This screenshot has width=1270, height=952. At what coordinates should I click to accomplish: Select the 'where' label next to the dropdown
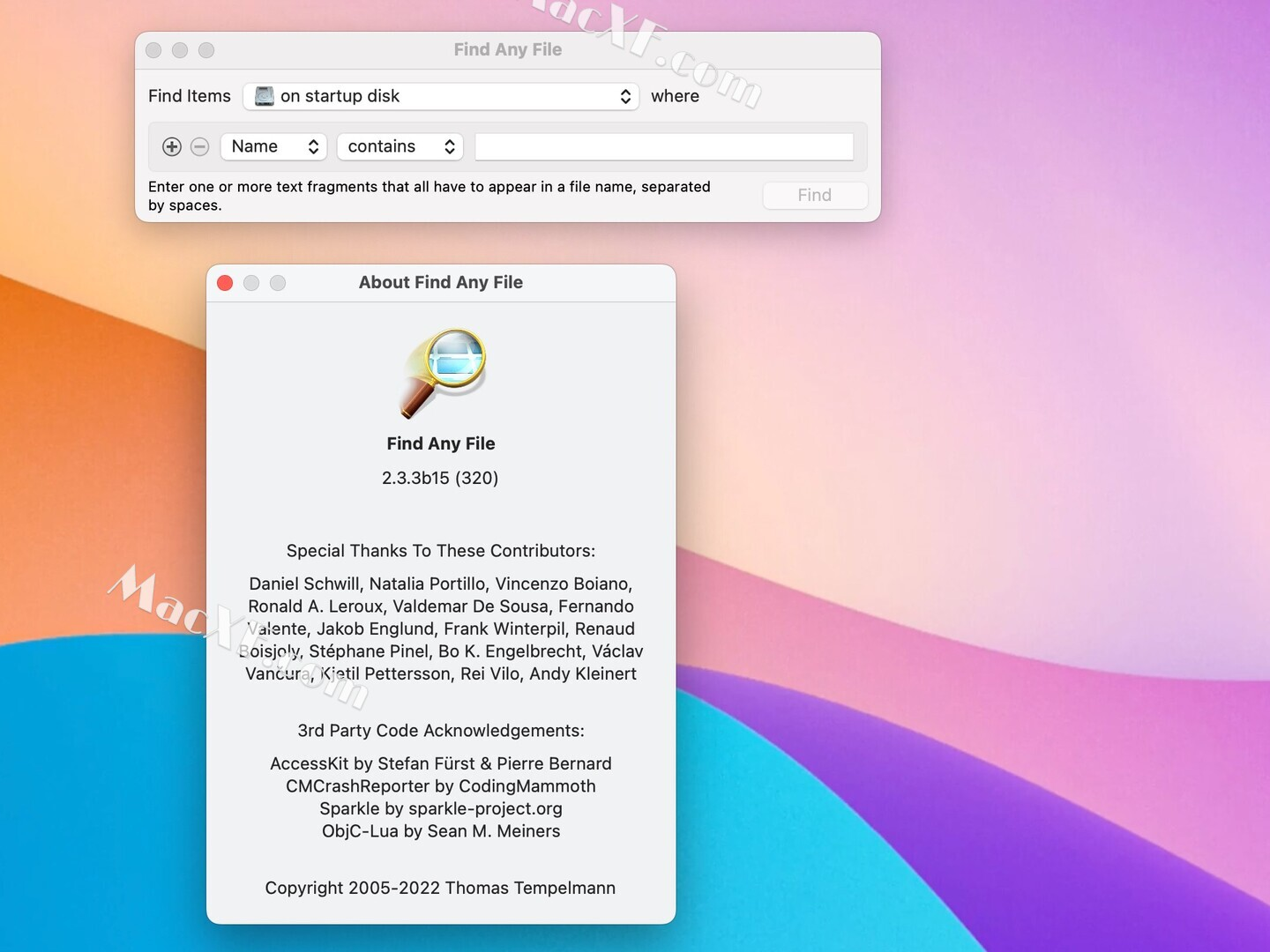pos(675,96)
